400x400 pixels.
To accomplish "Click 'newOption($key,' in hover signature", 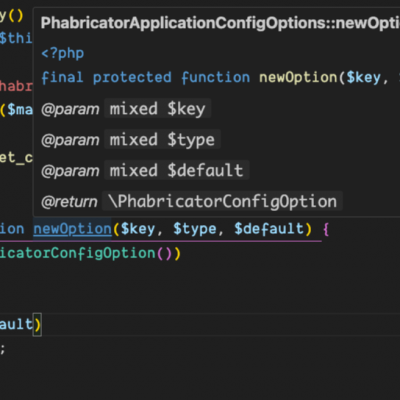I will click(x=323, y=78).
